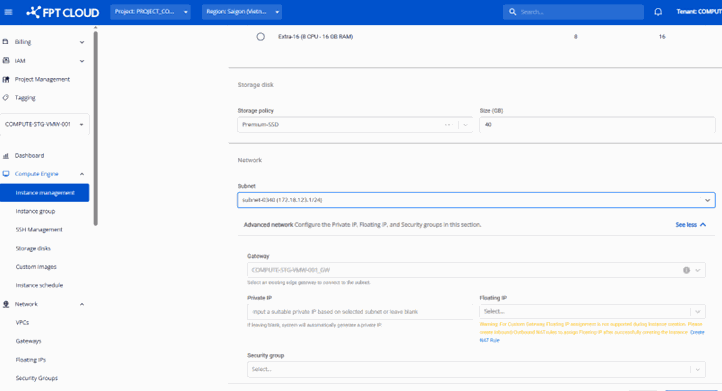Go to Dashboard page
The width and height of the screenshot is (722, 391).
coord(29,156)
